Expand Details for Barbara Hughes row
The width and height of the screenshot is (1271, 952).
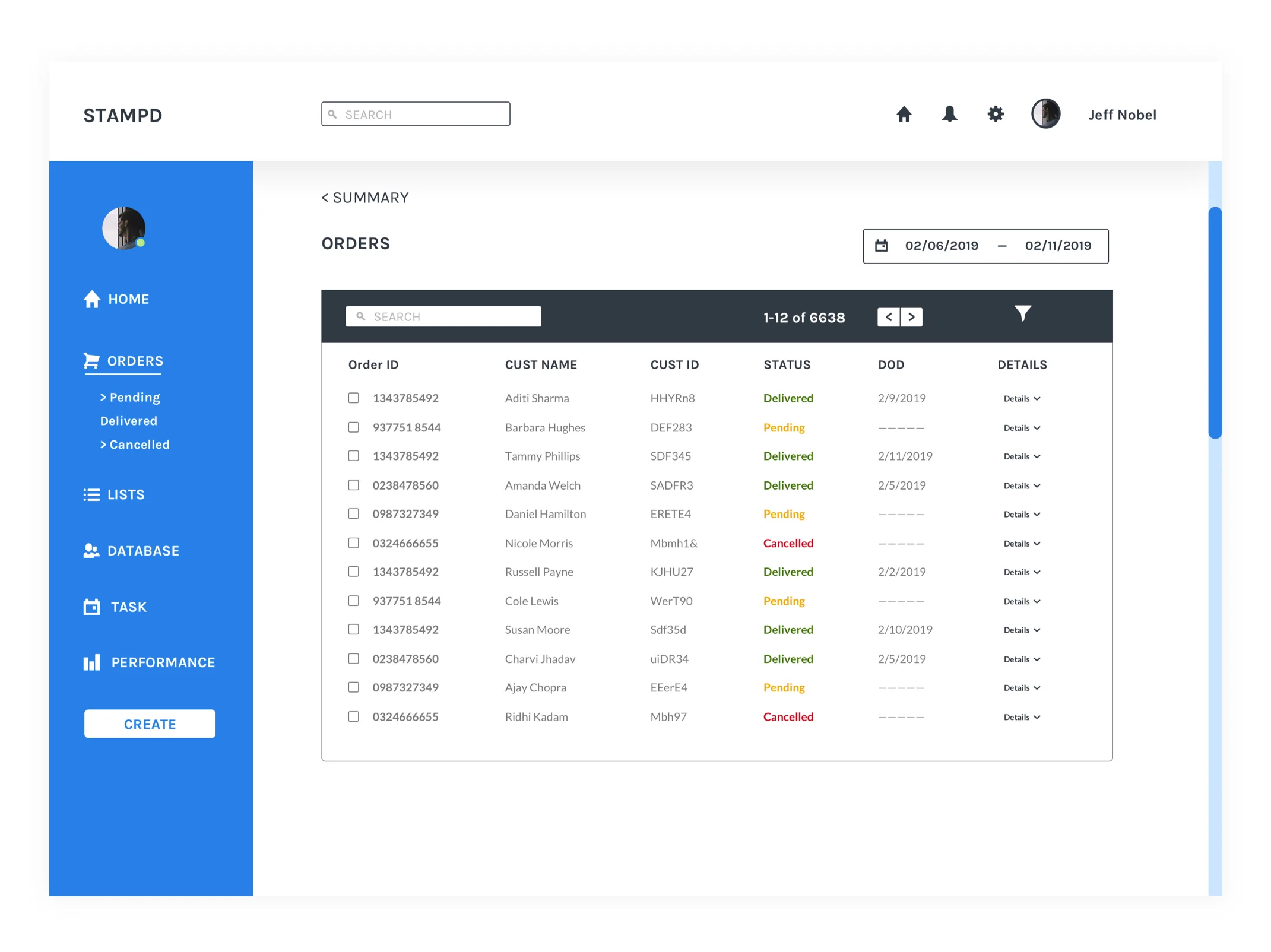[1021, 428]
